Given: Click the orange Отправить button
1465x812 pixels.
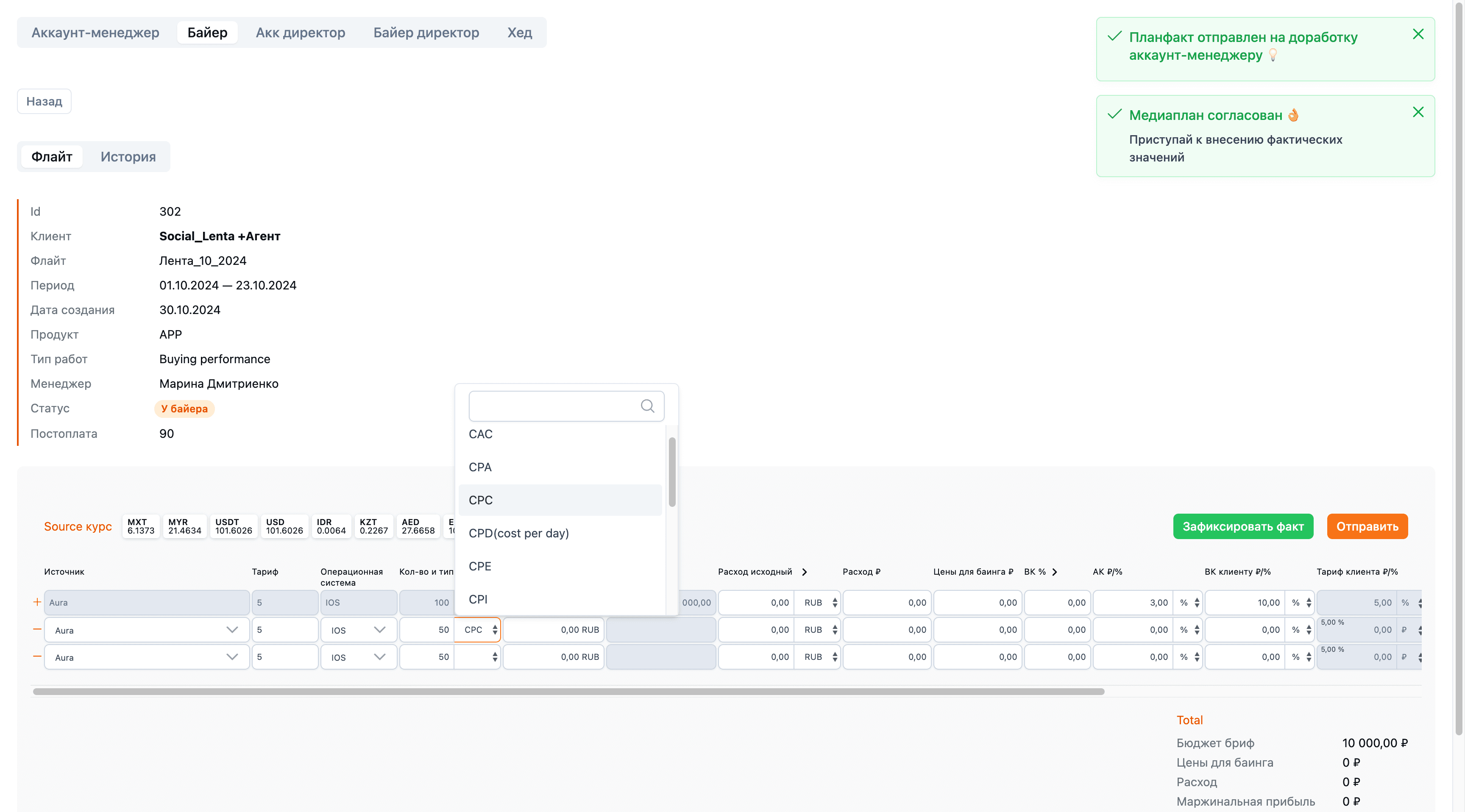Looking at the screenshot, I should pos(1367,526).
